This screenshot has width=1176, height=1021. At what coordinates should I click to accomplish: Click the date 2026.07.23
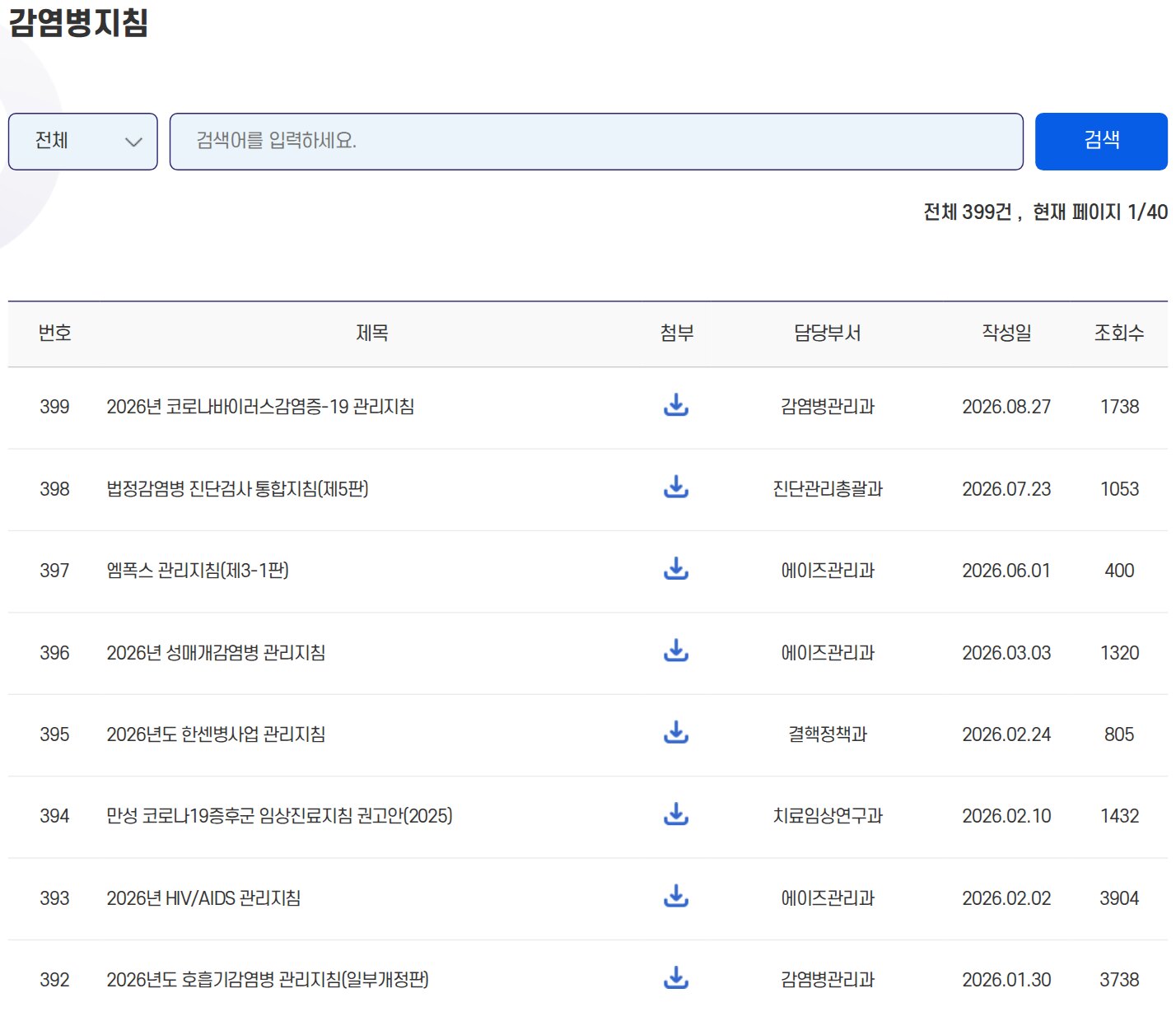[x=1006, y=489]
